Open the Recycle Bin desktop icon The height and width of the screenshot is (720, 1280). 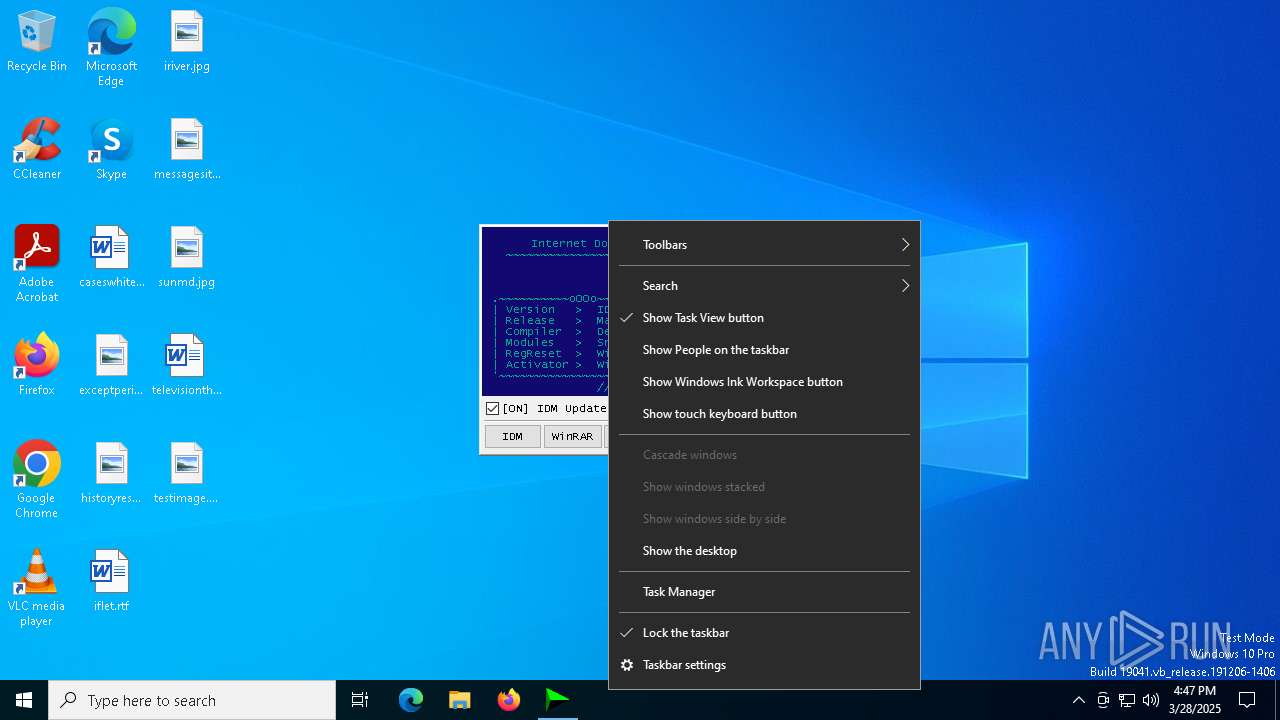tap(37, 42)
